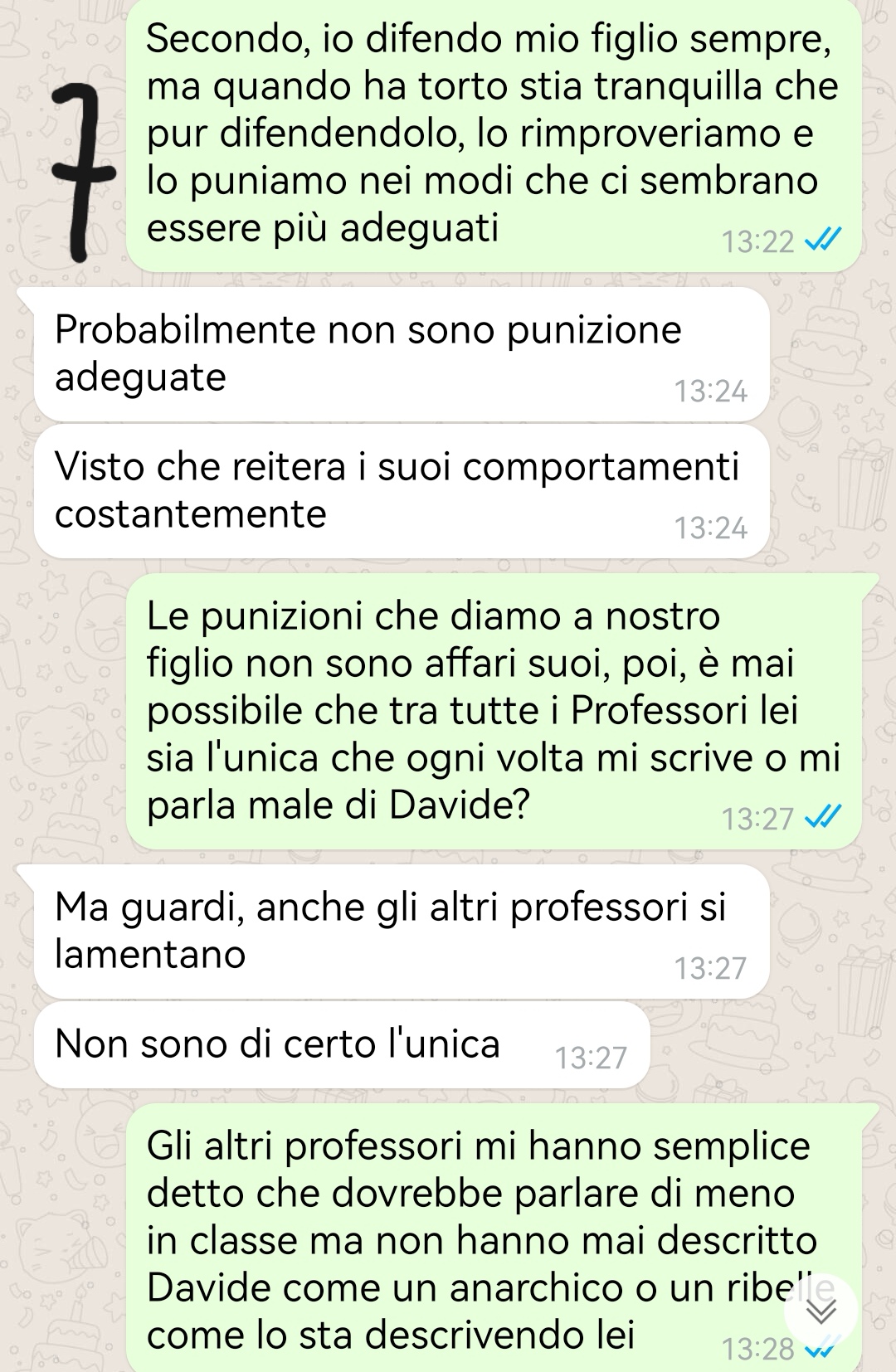Tap the green bubble 'Gli altri professori mi hanno'
The width and height of the screenshot is (896, 1372).
click(494, 1238)
